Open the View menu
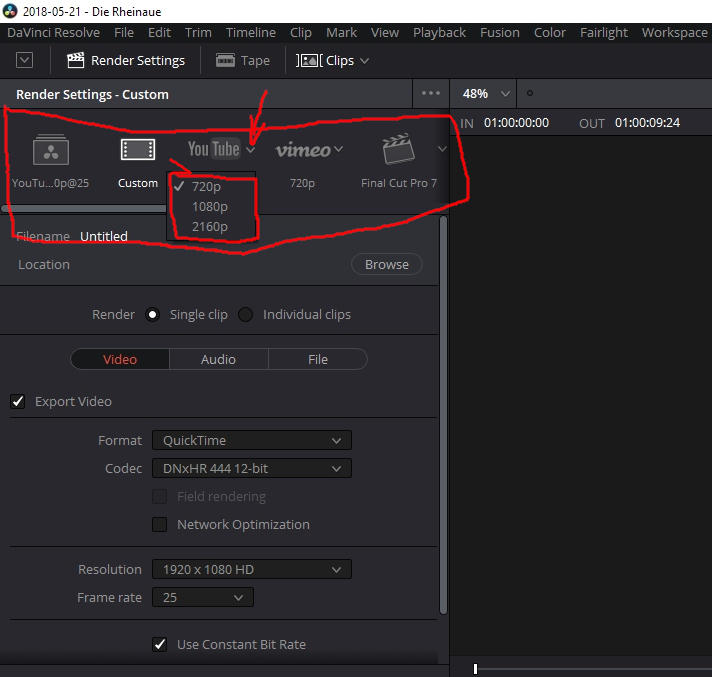 point(385,33)
